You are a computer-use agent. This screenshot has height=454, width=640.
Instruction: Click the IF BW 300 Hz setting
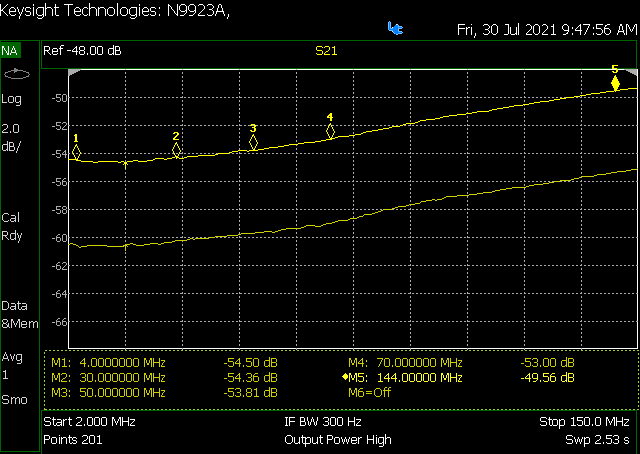323,422
